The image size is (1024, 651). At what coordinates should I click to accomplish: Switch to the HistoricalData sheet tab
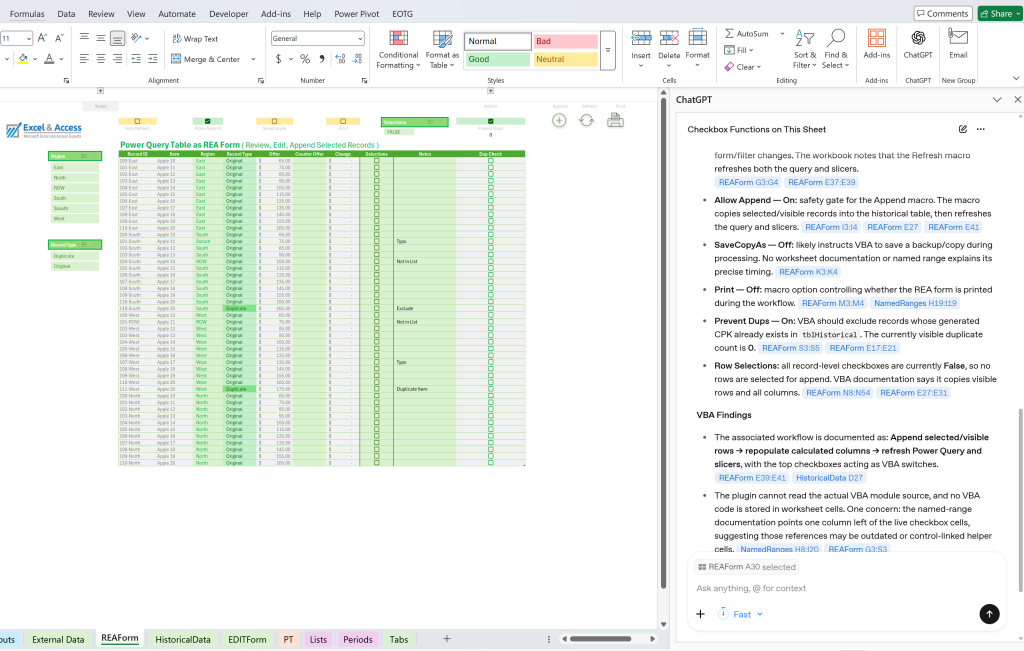click(x=183, y=639)
